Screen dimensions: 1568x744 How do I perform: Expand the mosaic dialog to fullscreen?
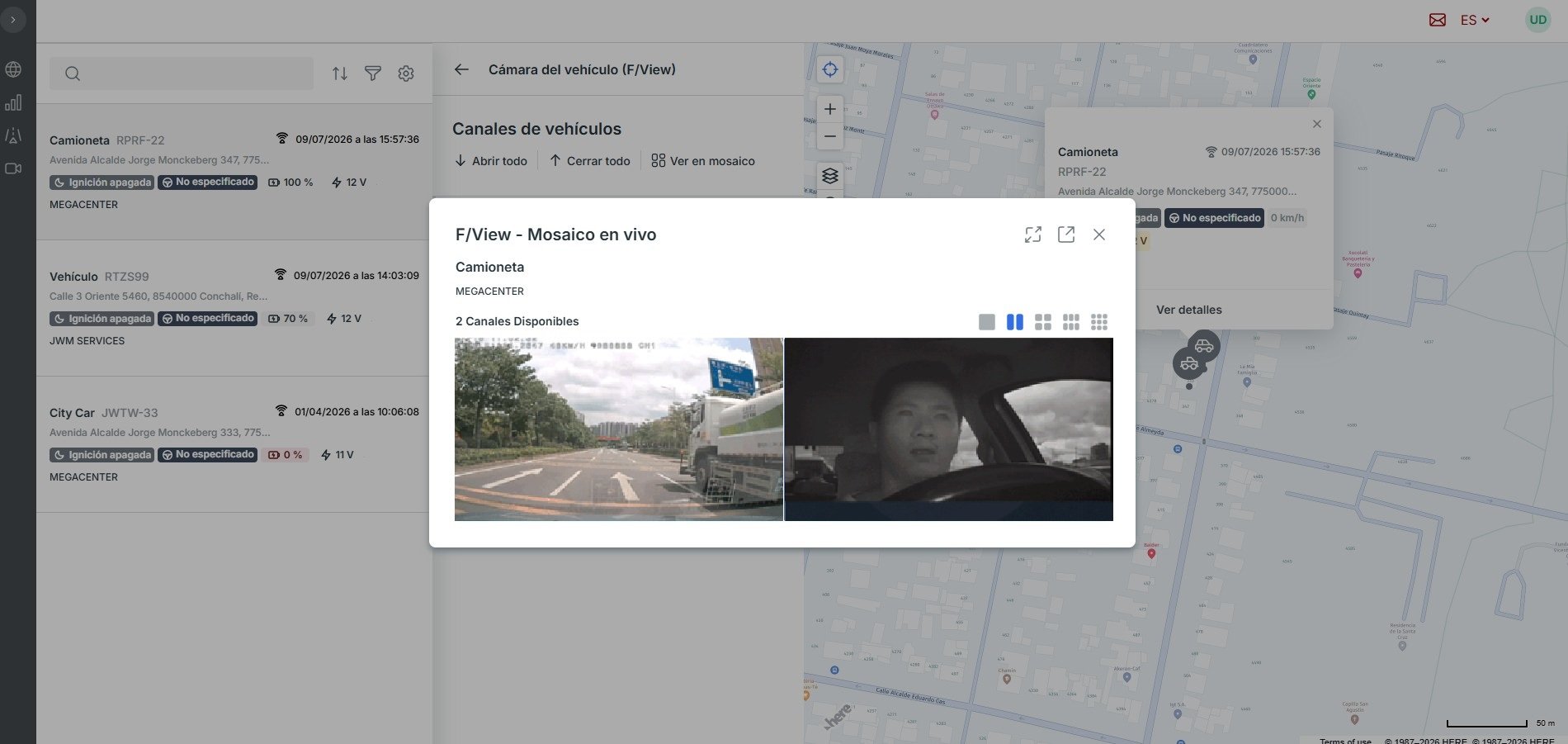pos(1033,235)
